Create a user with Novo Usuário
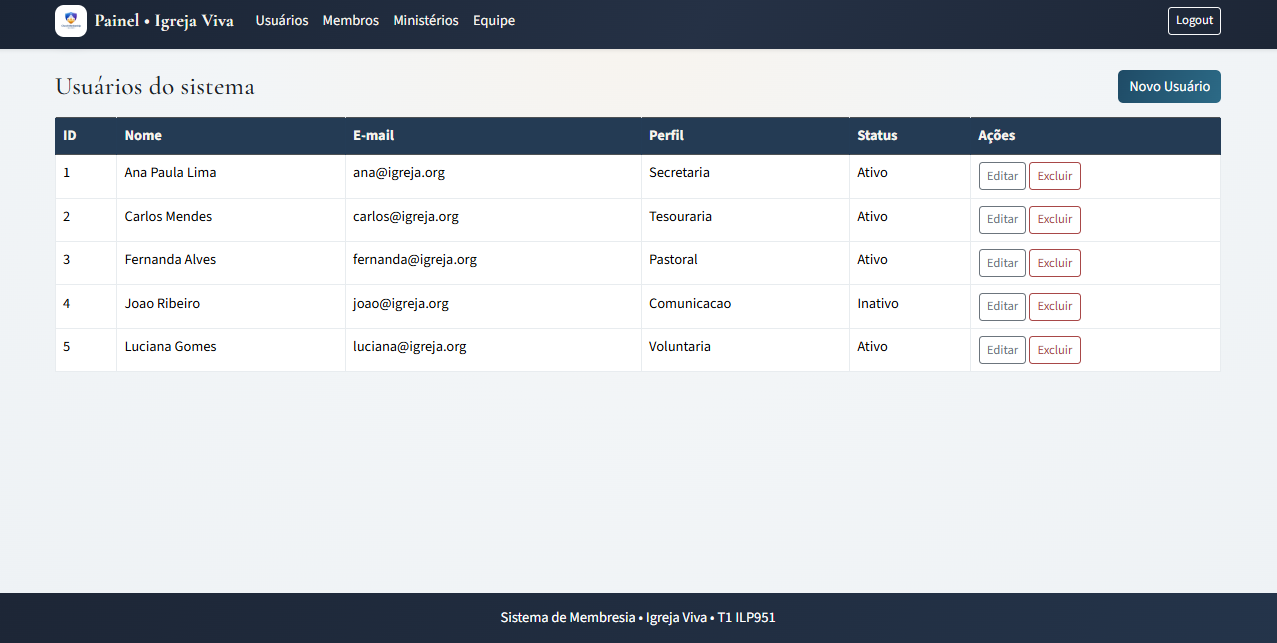Viewport: 1277px width, 643px height. (1169, 87)
